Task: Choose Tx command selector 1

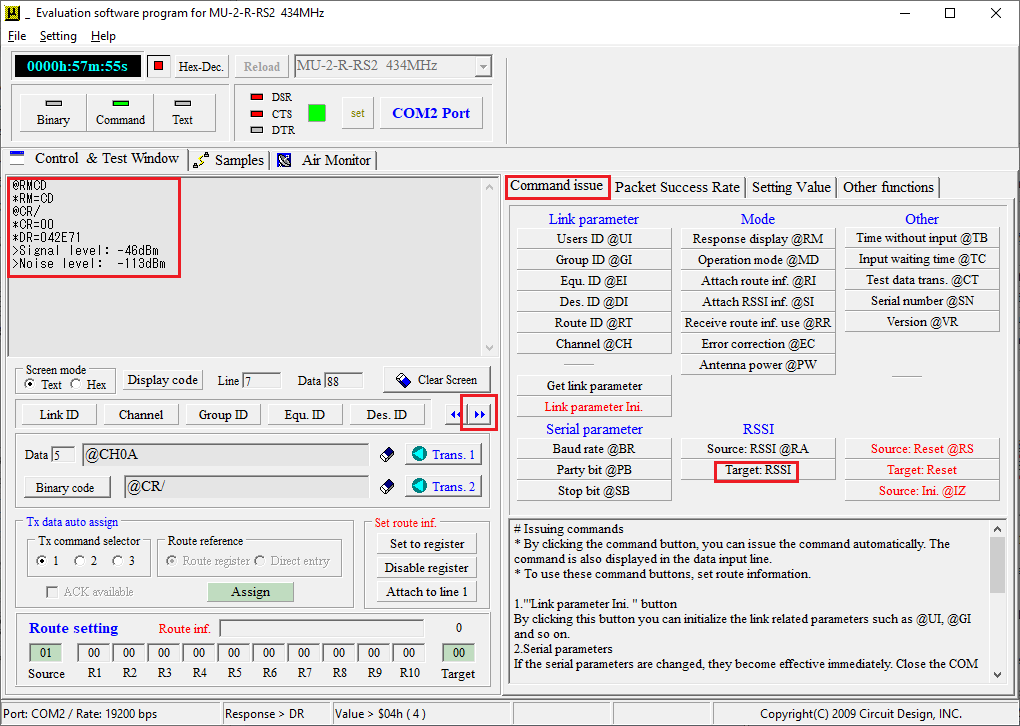Action: tap(42, 561)
